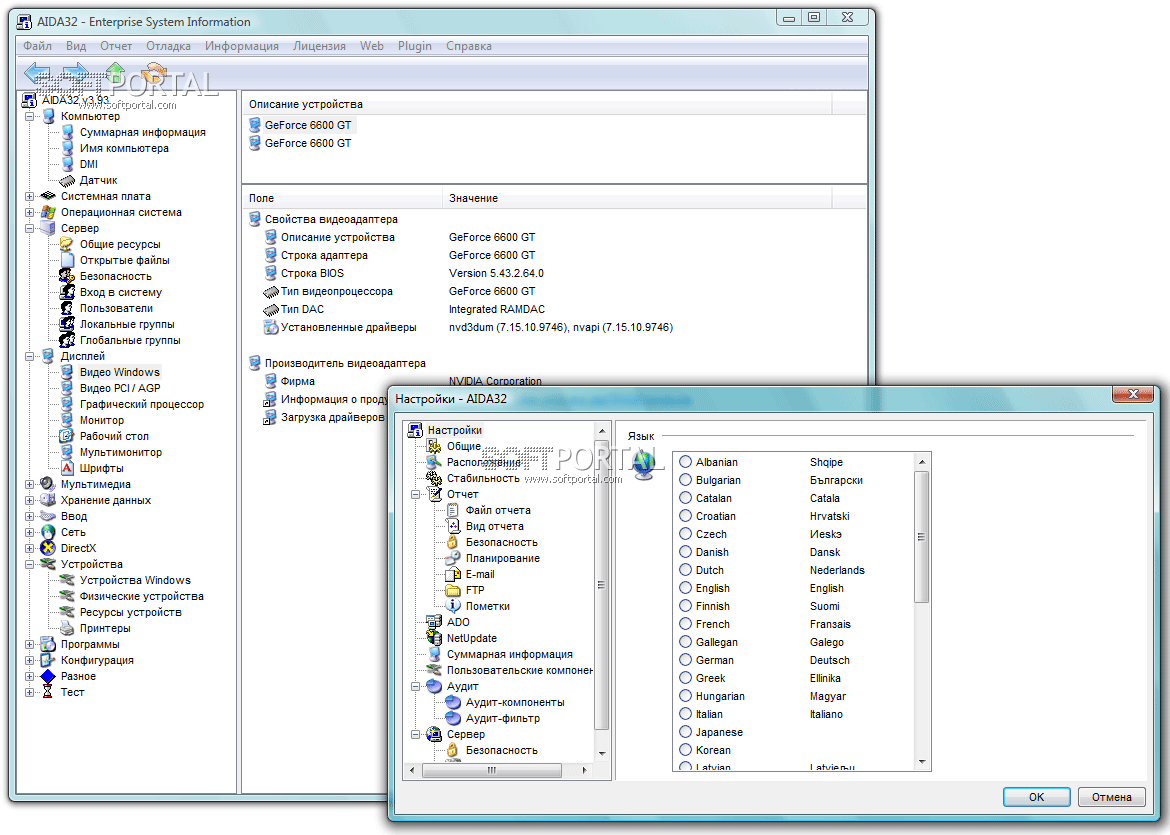1170x835 pixels.
Task: Click the language list down arrow
Action: click(922, 762)
